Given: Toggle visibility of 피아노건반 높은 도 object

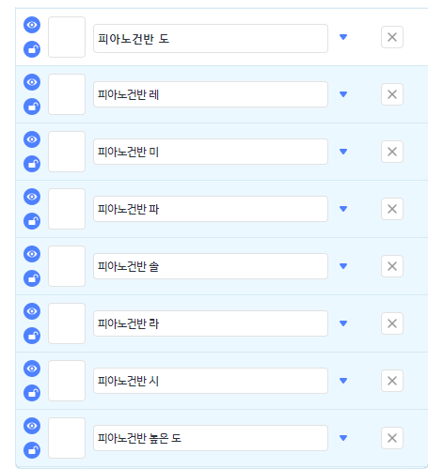Looking at the screenshot, I should point(32,426).
